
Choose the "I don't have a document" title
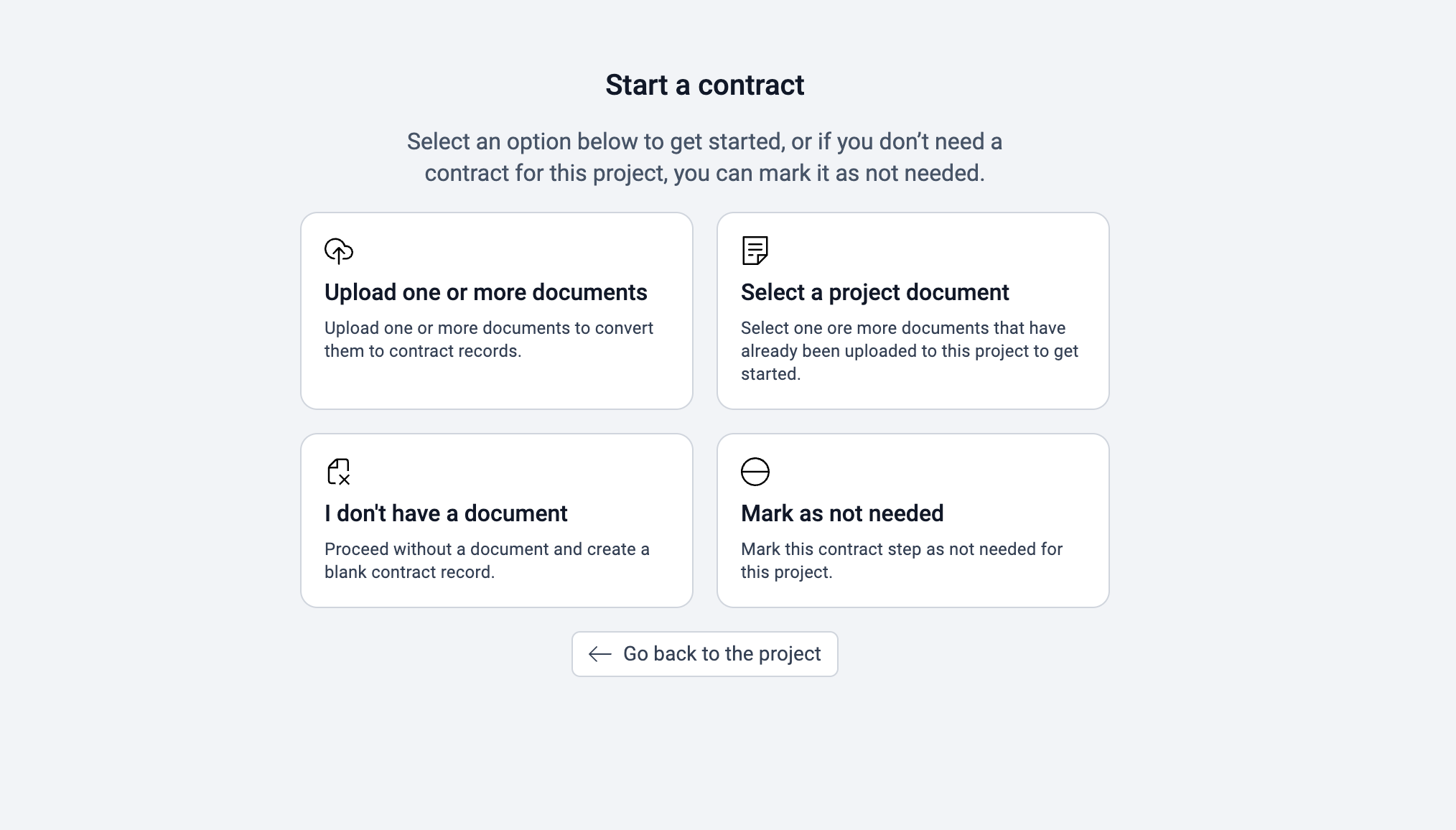pos(446,513)
